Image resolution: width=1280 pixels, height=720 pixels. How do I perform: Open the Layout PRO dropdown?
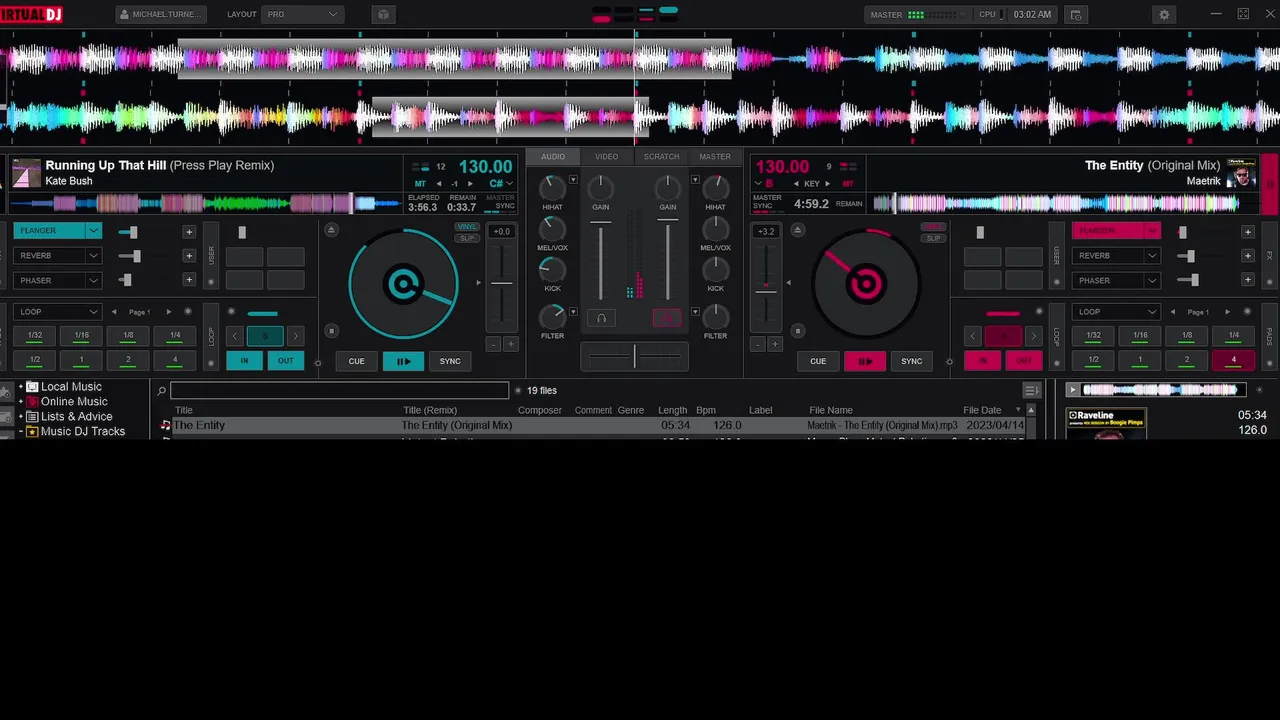[x=303, y=15]
